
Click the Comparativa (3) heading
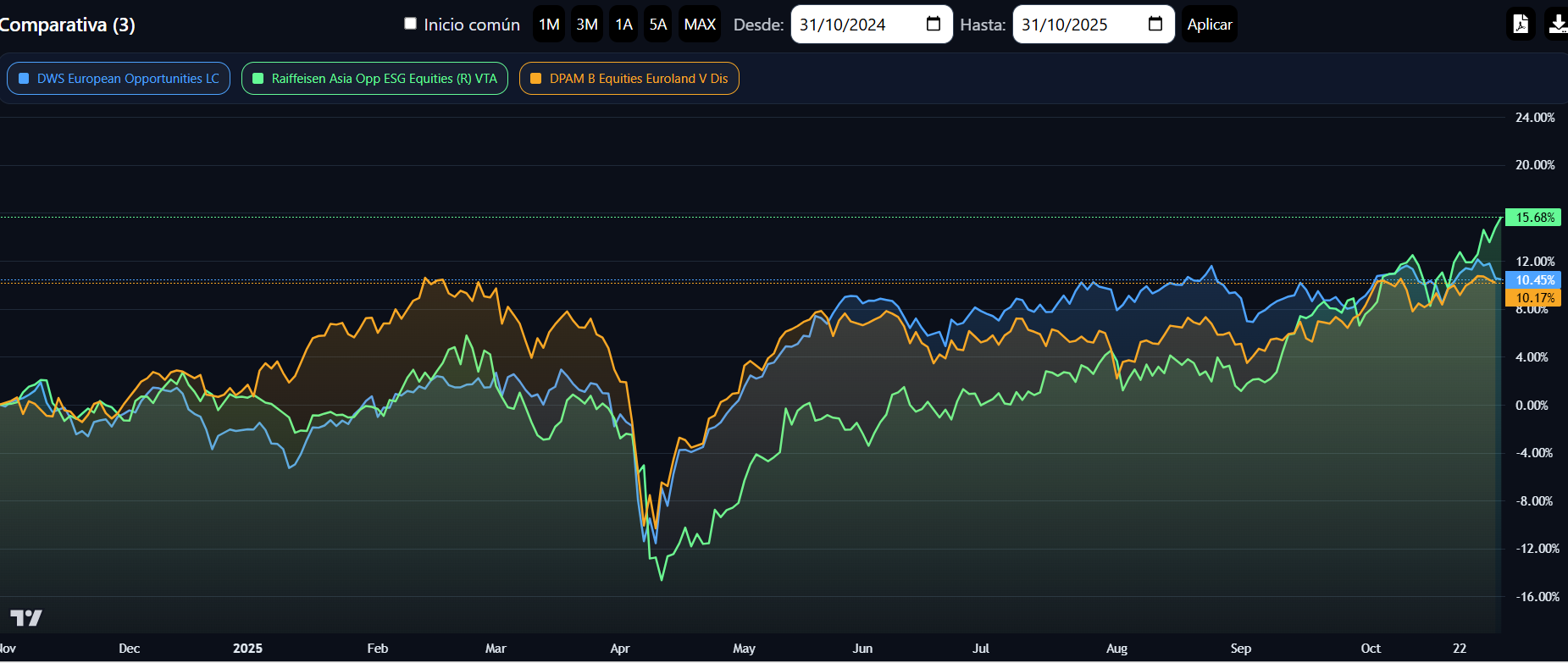point(67,25)
